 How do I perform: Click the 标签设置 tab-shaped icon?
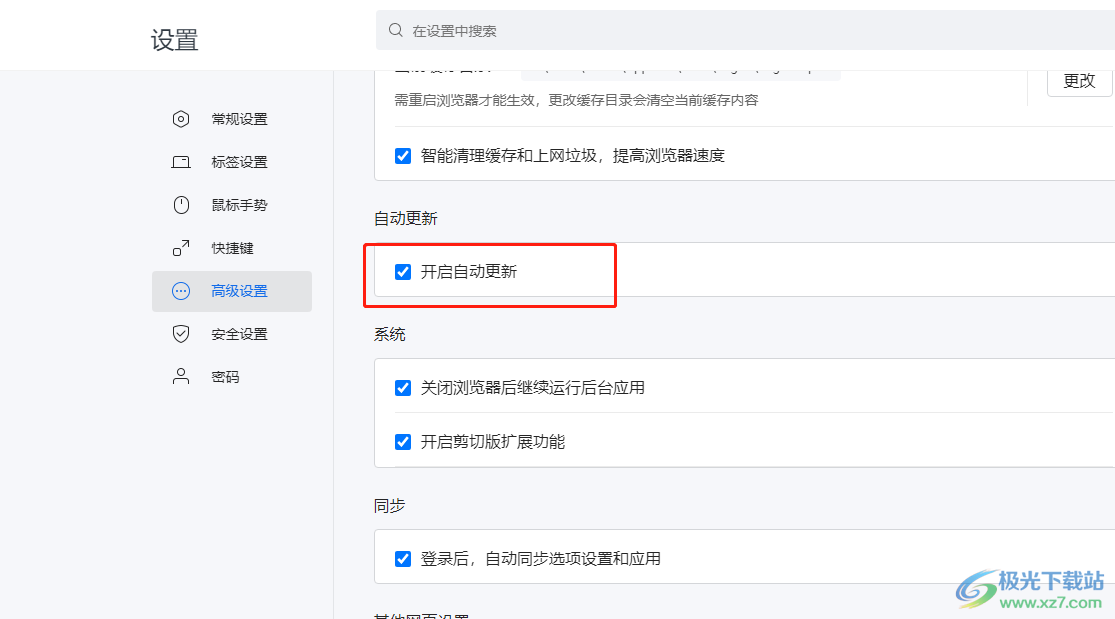(x=181, y=161)
